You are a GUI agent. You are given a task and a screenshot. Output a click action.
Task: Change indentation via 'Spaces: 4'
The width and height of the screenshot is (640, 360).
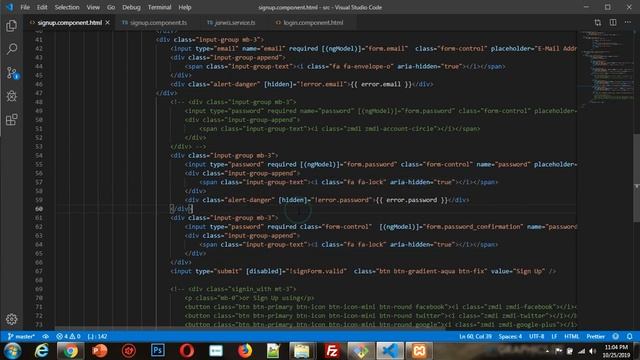pyautogui.click(x=510, y=336)
